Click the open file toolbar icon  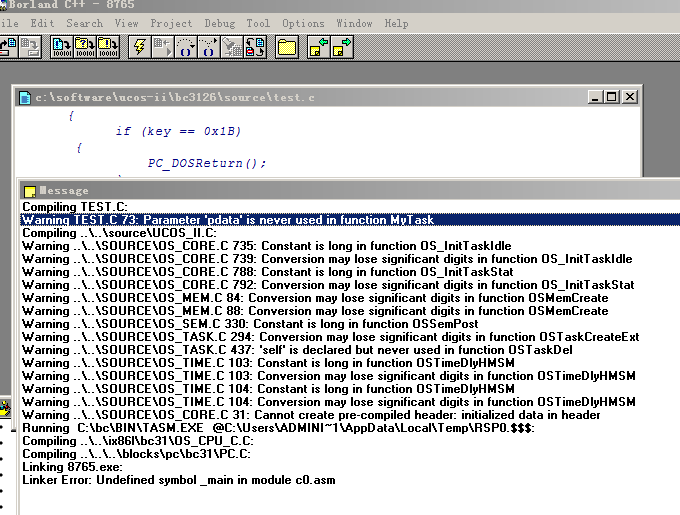[7, 47]
